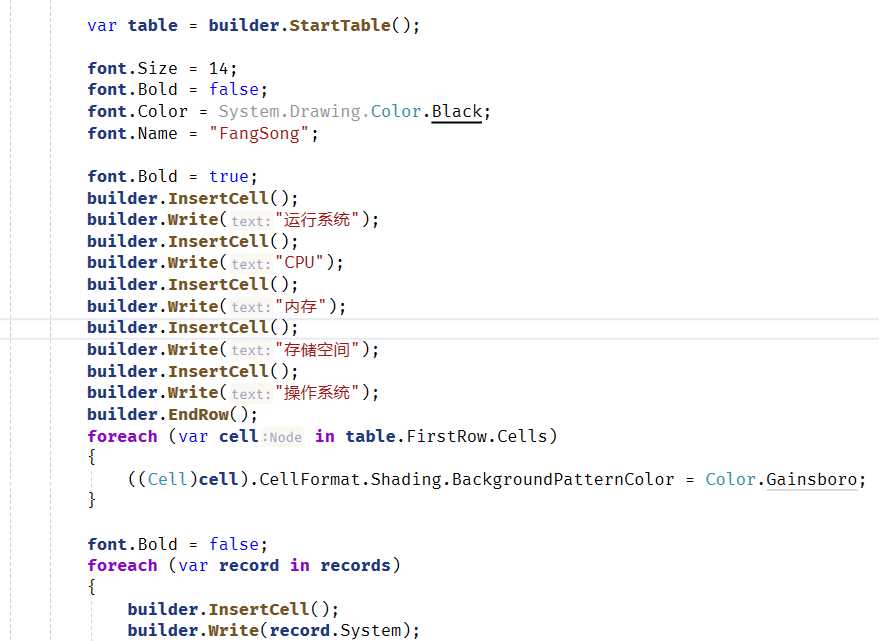This screenshot has width=879, height=641.
Task: Click the font.Name property
Action: 132,133
